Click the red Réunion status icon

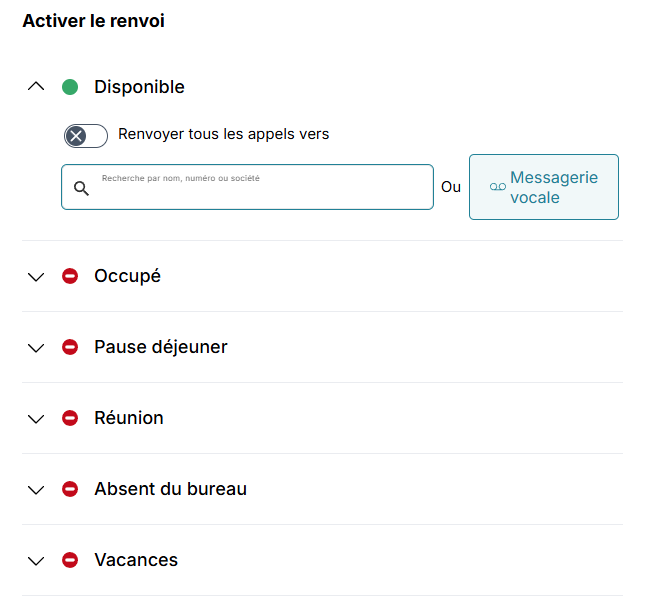(x=70, y=418)
